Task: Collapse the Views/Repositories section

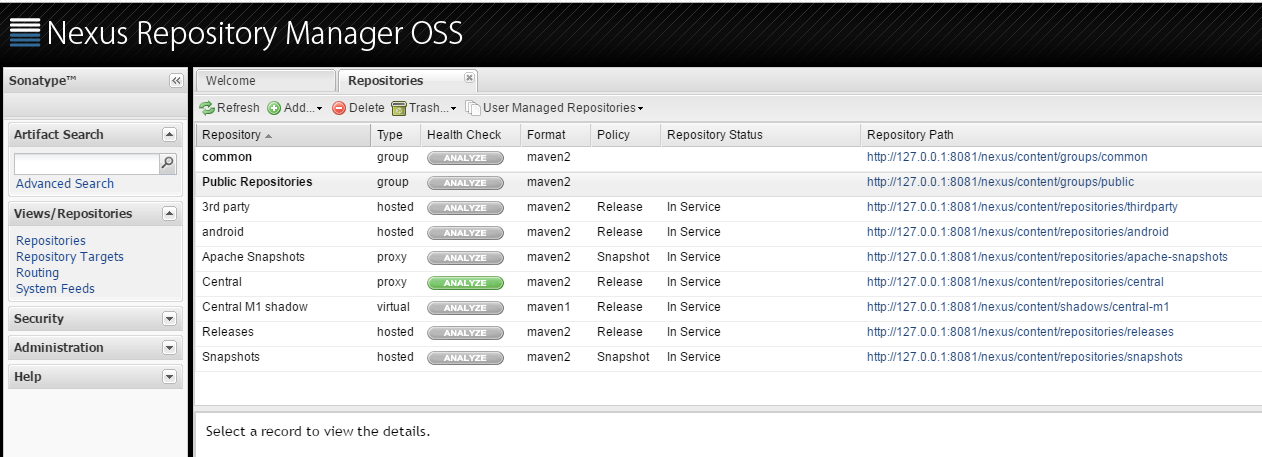Action: [x=169, y=213]
